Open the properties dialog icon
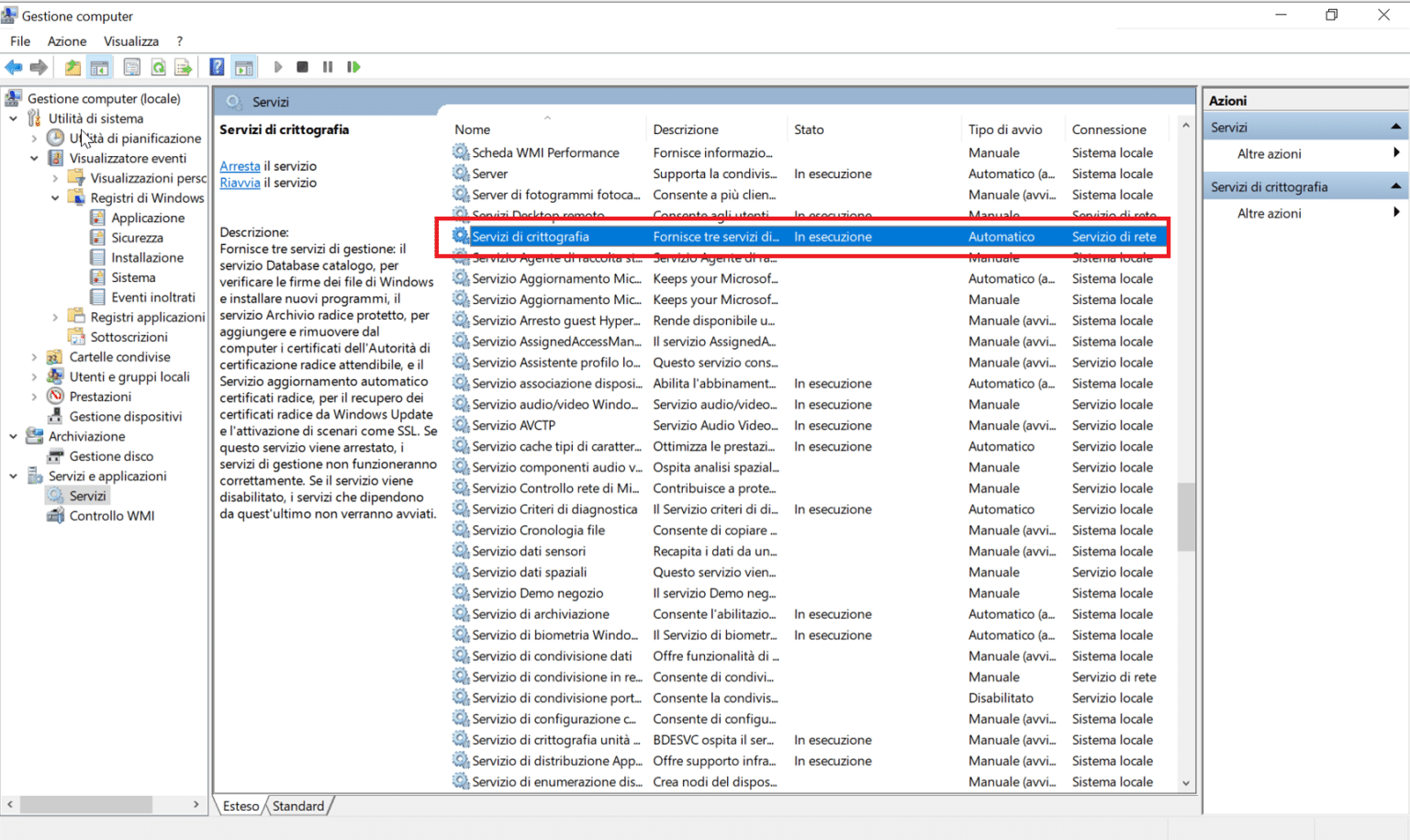Viewport: 1410px width, 840px height. pyautogui.click(x=132, y=66)
